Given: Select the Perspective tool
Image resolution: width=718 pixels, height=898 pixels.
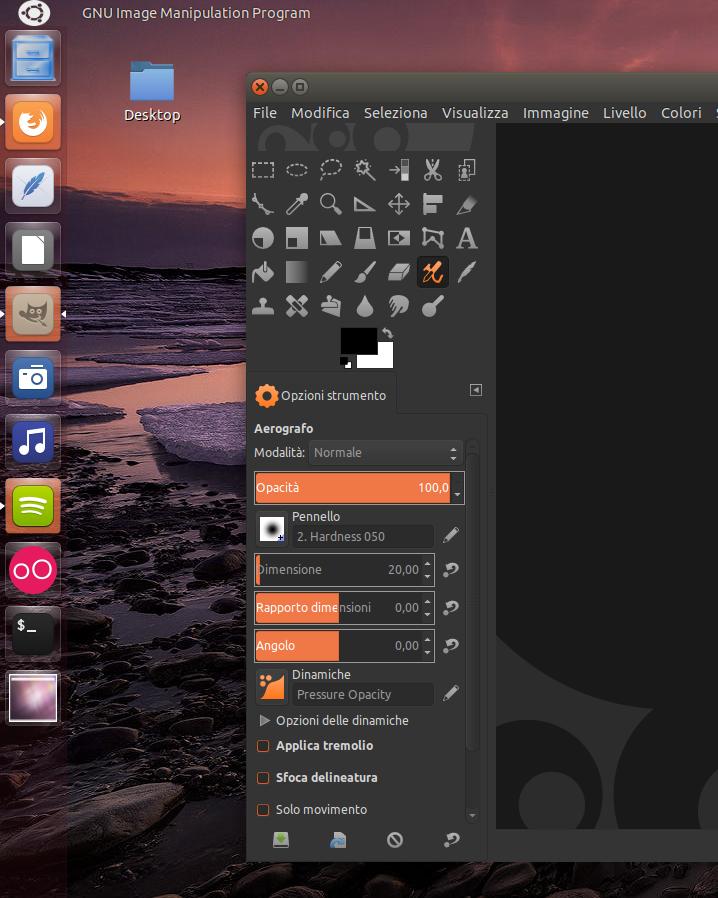Looking at the screenshot, I should tap(365, 238).
